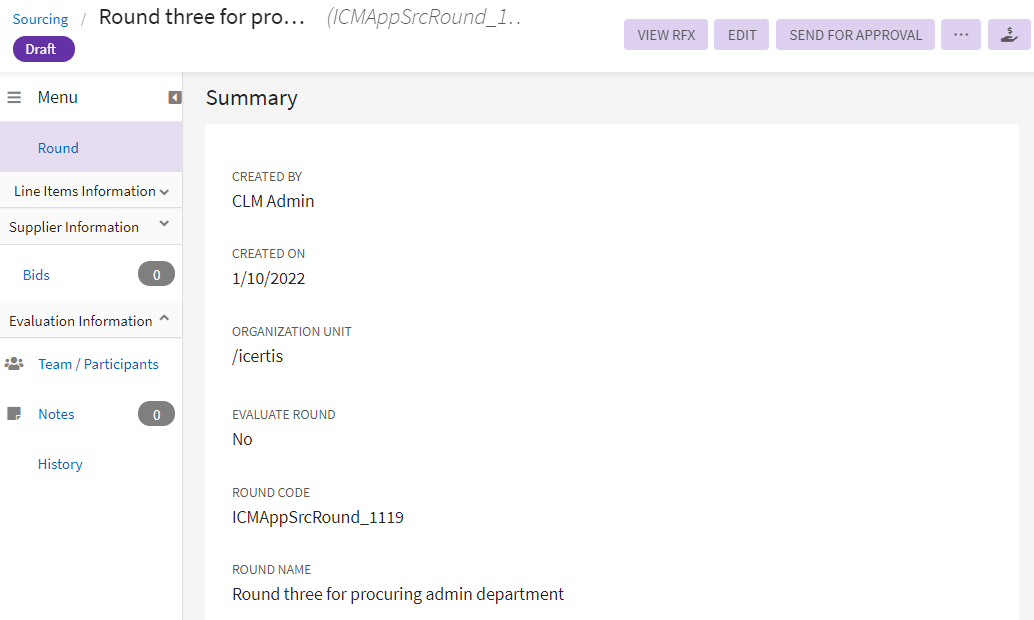
Task: Go to Sourcing breadcrumb link
Action: tap(40, 19)
